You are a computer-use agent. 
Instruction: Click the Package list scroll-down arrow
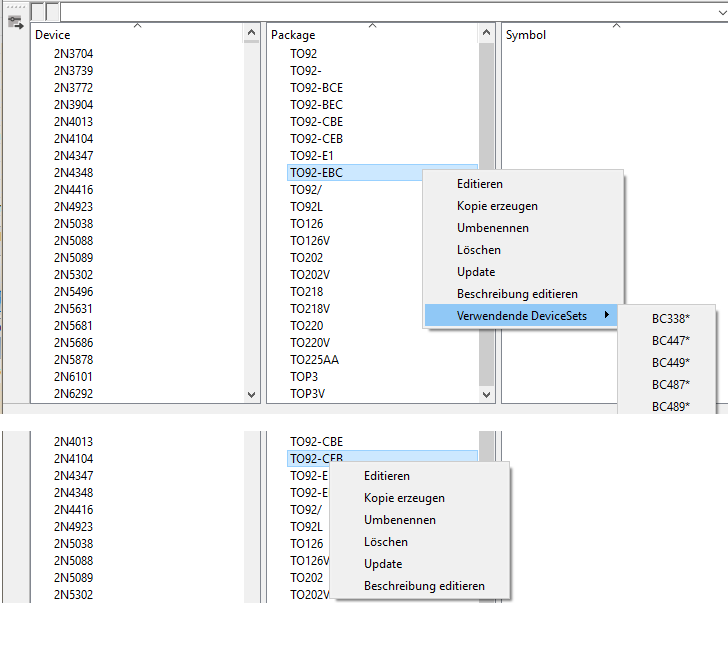[x=486, y=395]
